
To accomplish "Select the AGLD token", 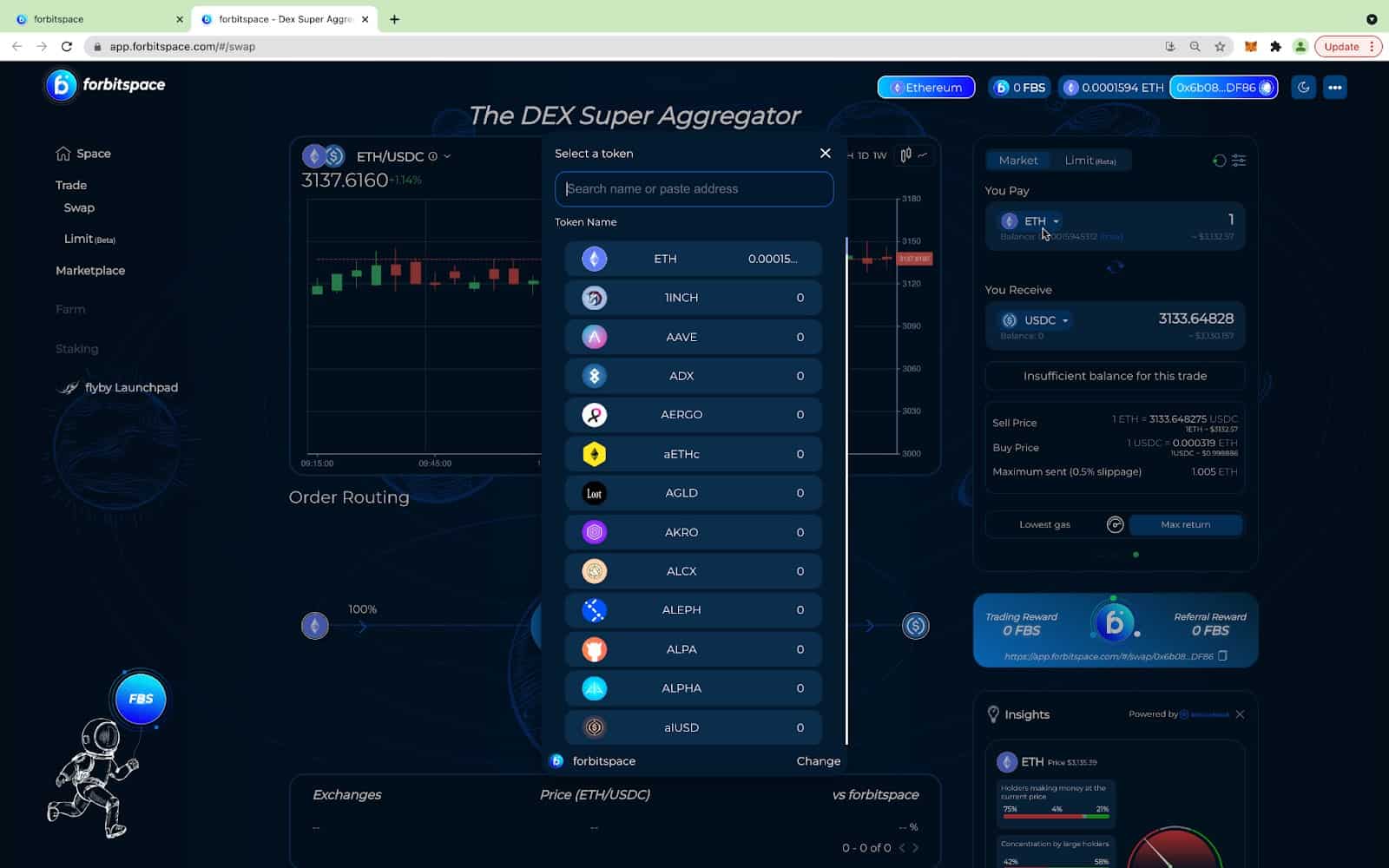I will coord(693,493).
